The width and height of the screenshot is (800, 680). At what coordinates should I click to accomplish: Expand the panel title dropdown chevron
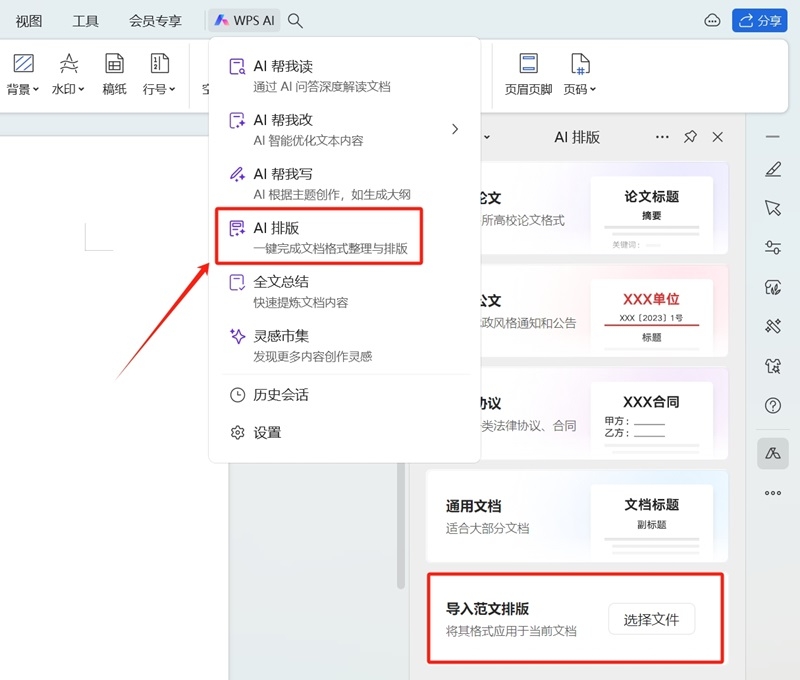pos(487,137)
